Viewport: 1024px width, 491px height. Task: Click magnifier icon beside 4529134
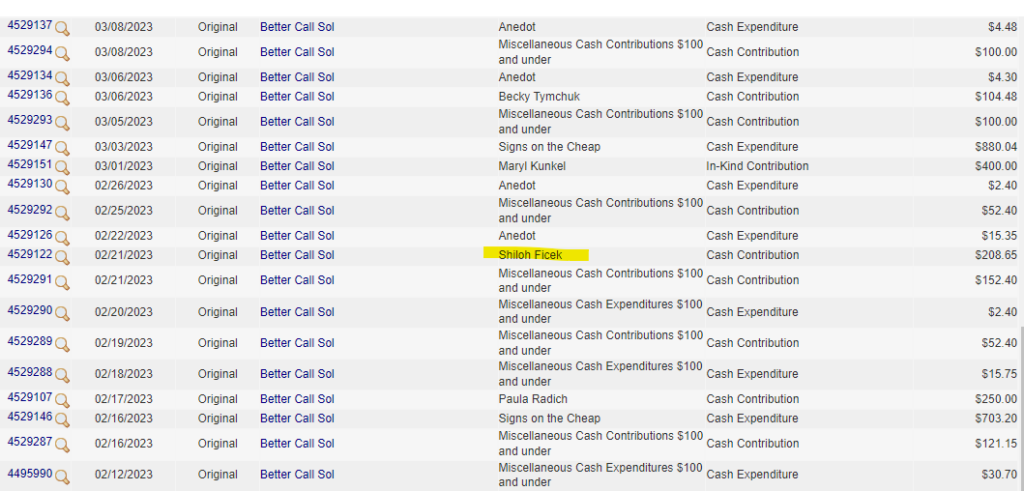(x=63, y=78)
